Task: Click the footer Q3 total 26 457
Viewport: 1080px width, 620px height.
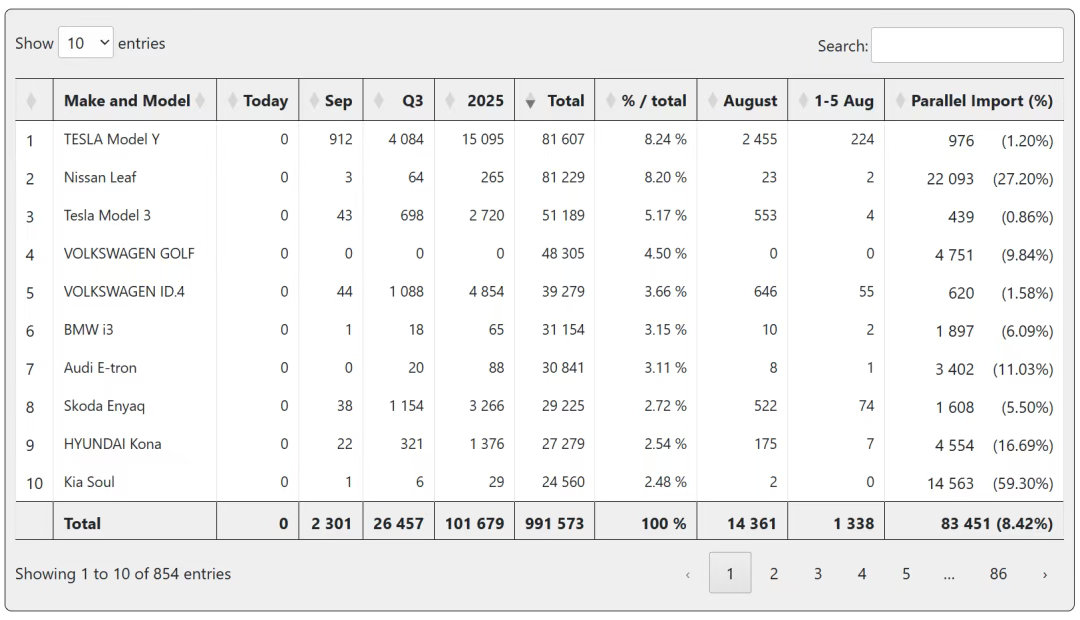Action: (x=398, y=524)
